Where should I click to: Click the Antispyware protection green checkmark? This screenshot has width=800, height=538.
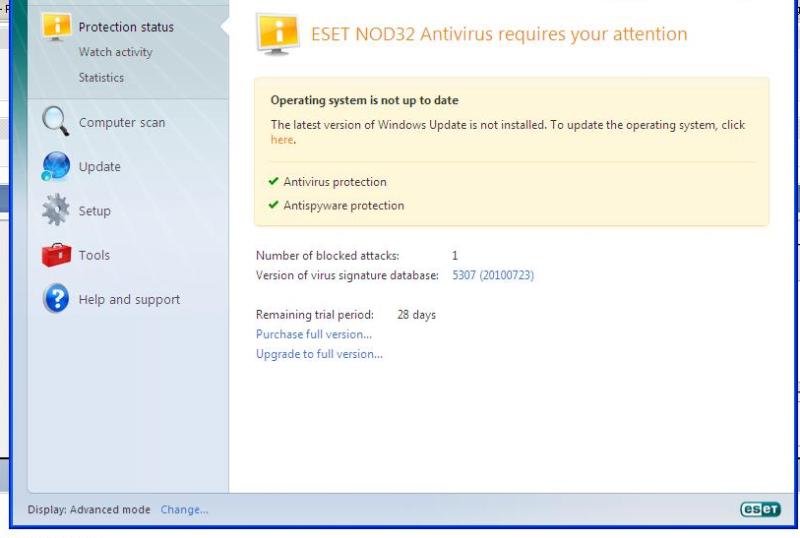tap(273, 204)
